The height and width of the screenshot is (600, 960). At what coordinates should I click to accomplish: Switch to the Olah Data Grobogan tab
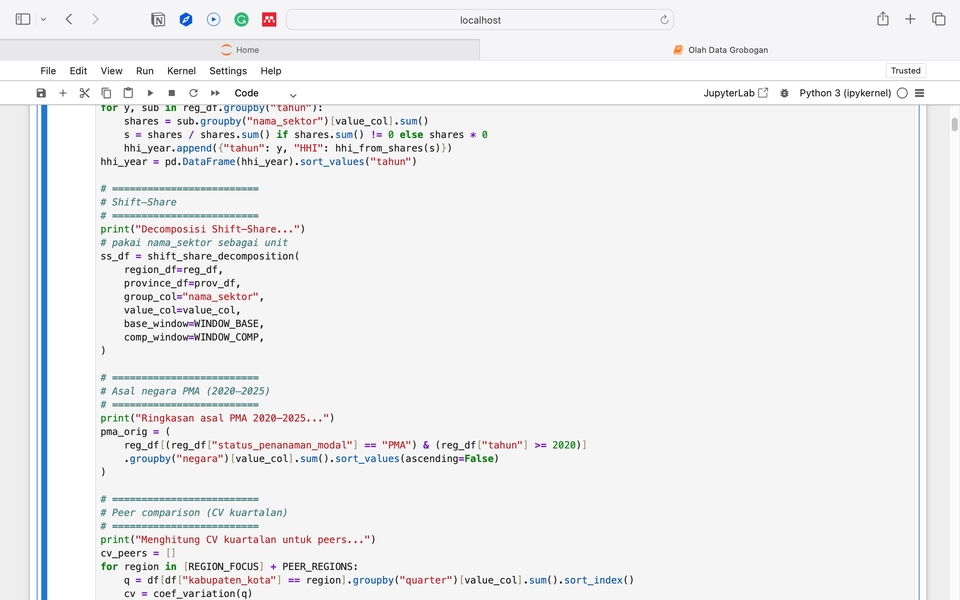pyautogui.click(x=720, y=50)
